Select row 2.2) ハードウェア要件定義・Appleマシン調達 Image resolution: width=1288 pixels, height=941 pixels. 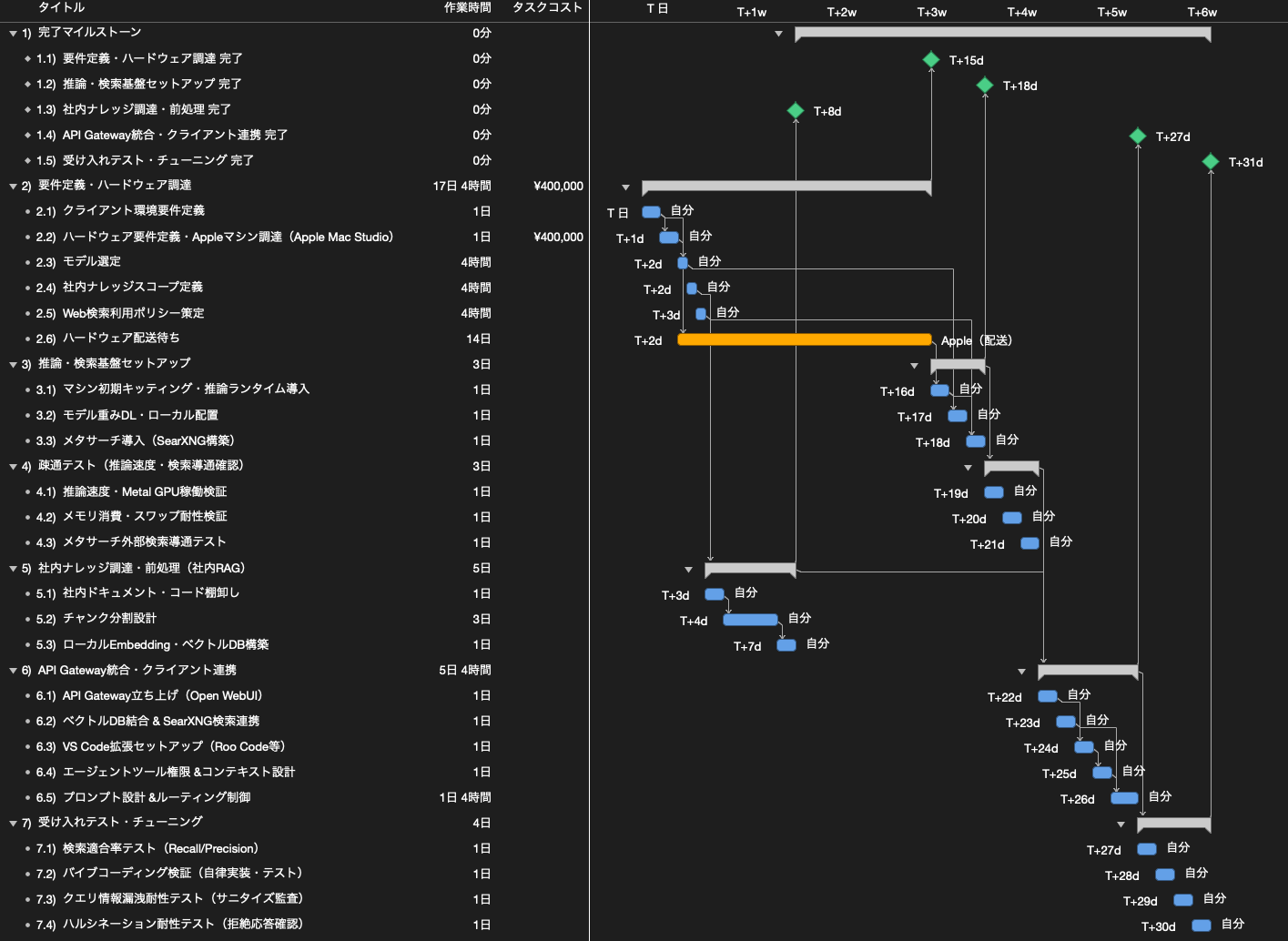(x=294, y=237)
